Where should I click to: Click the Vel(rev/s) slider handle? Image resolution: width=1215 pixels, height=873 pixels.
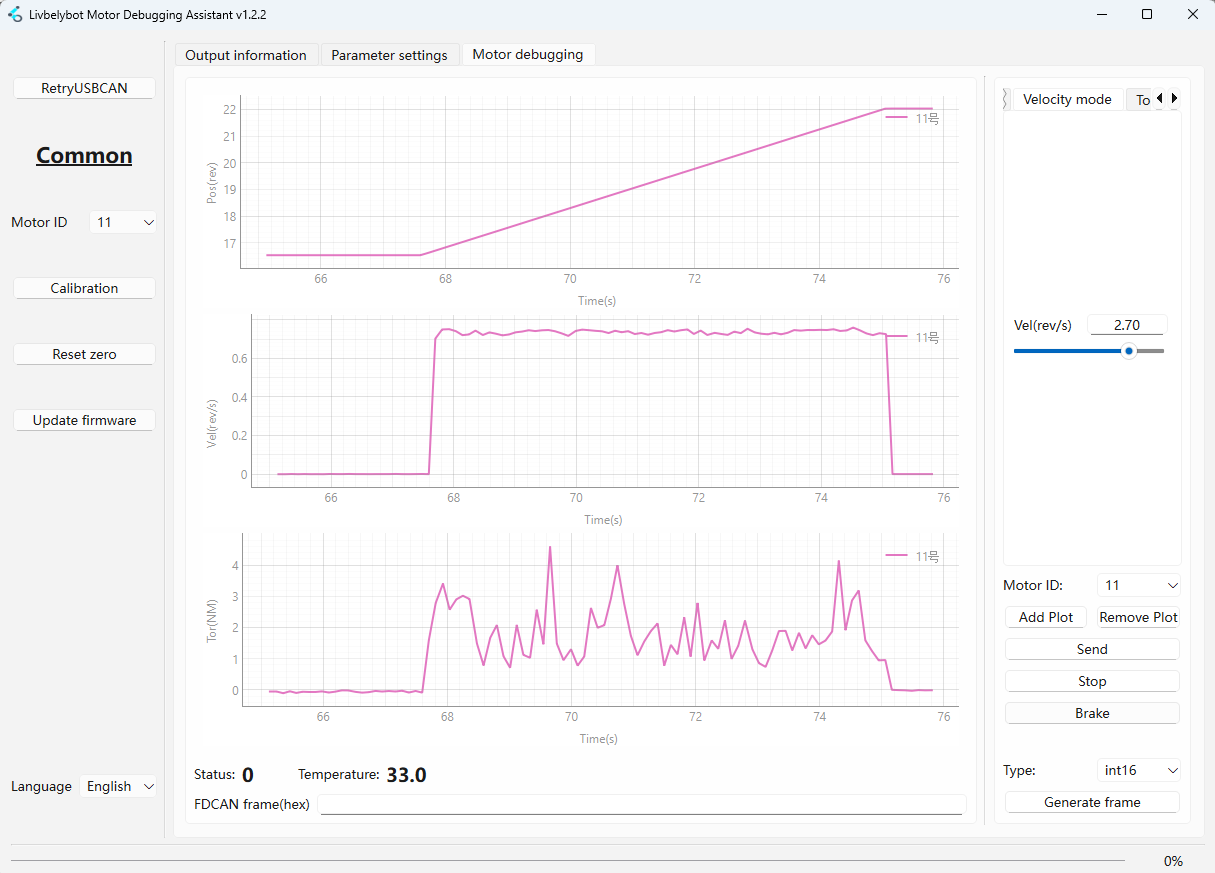(1129, 351)
